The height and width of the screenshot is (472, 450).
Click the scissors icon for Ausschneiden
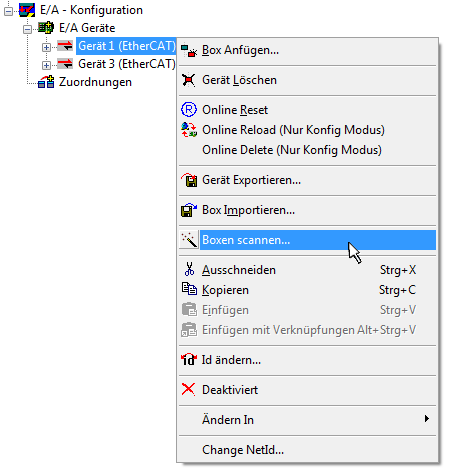[x=189, y=269]
